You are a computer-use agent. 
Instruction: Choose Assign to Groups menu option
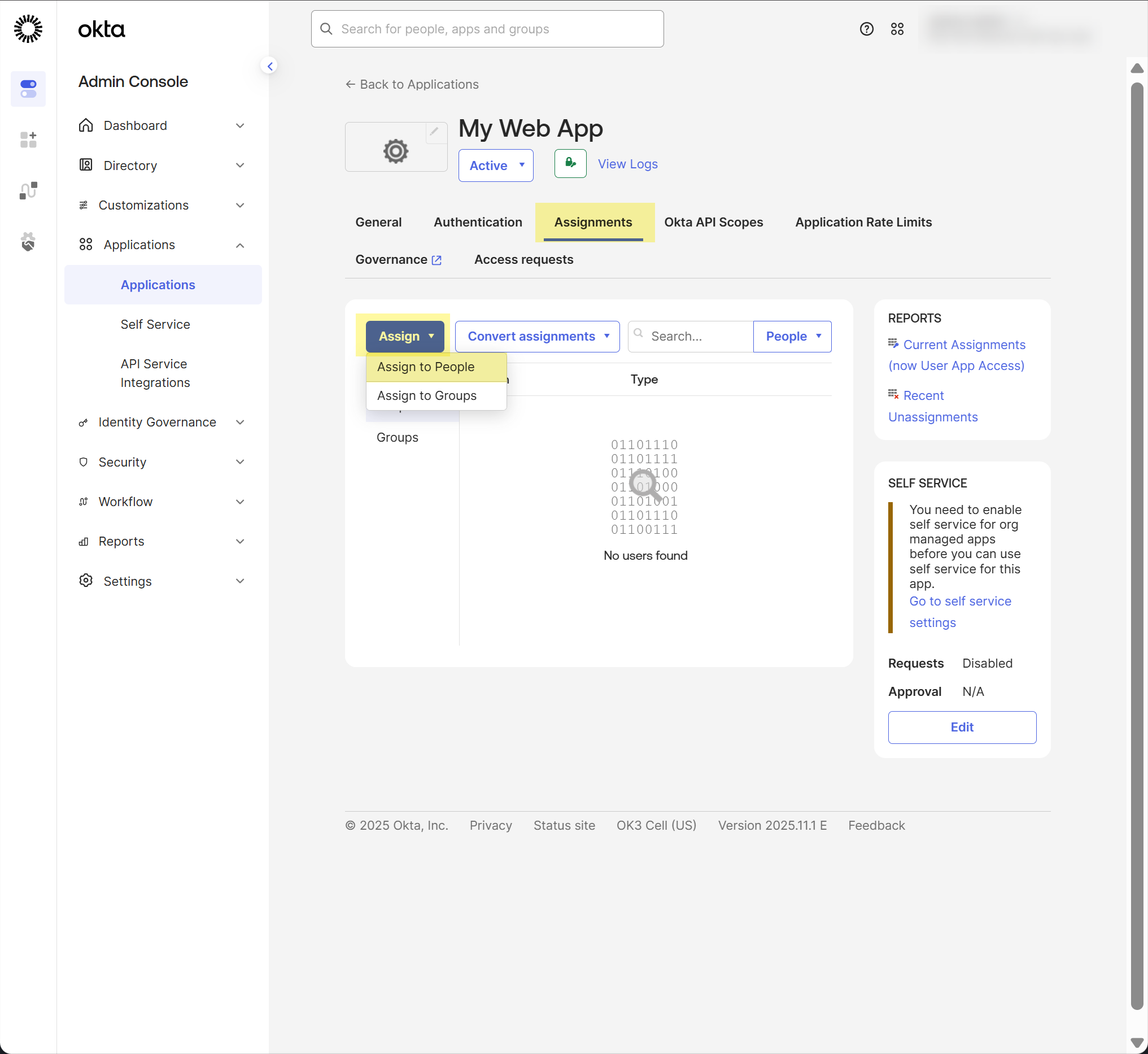tap(426, 396)
